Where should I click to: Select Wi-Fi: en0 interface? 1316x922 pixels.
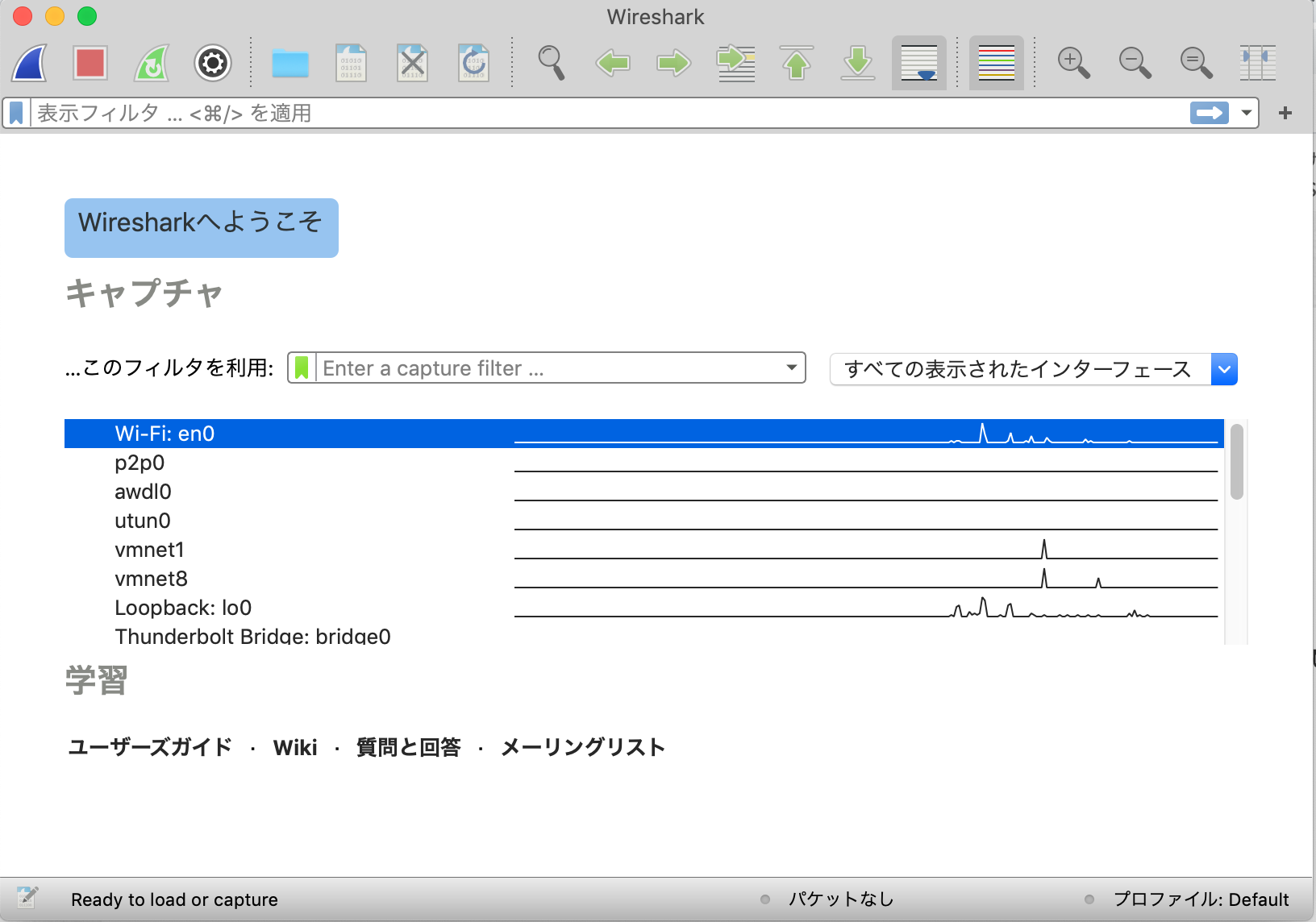[x=643, y=434]
